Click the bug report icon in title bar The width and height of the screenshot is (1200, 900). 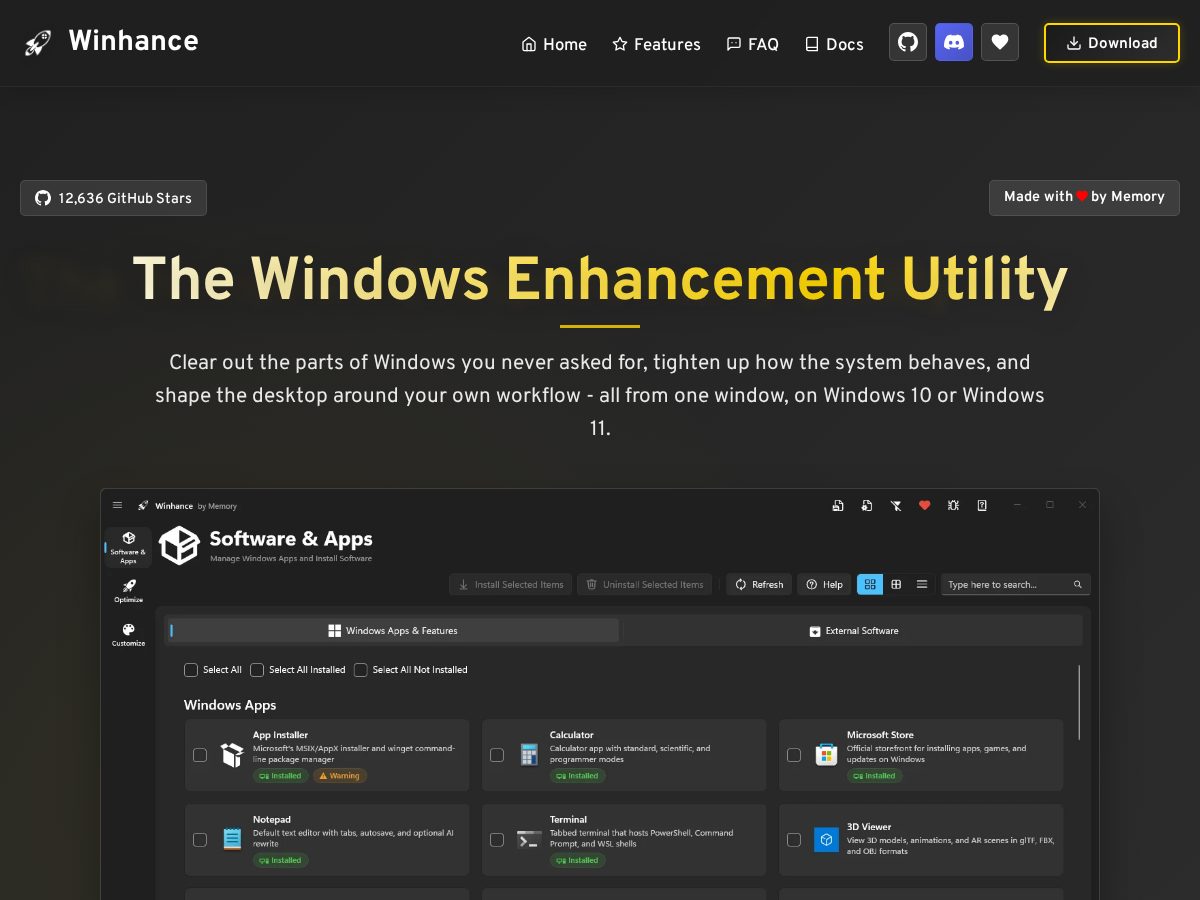coord(953,505)
